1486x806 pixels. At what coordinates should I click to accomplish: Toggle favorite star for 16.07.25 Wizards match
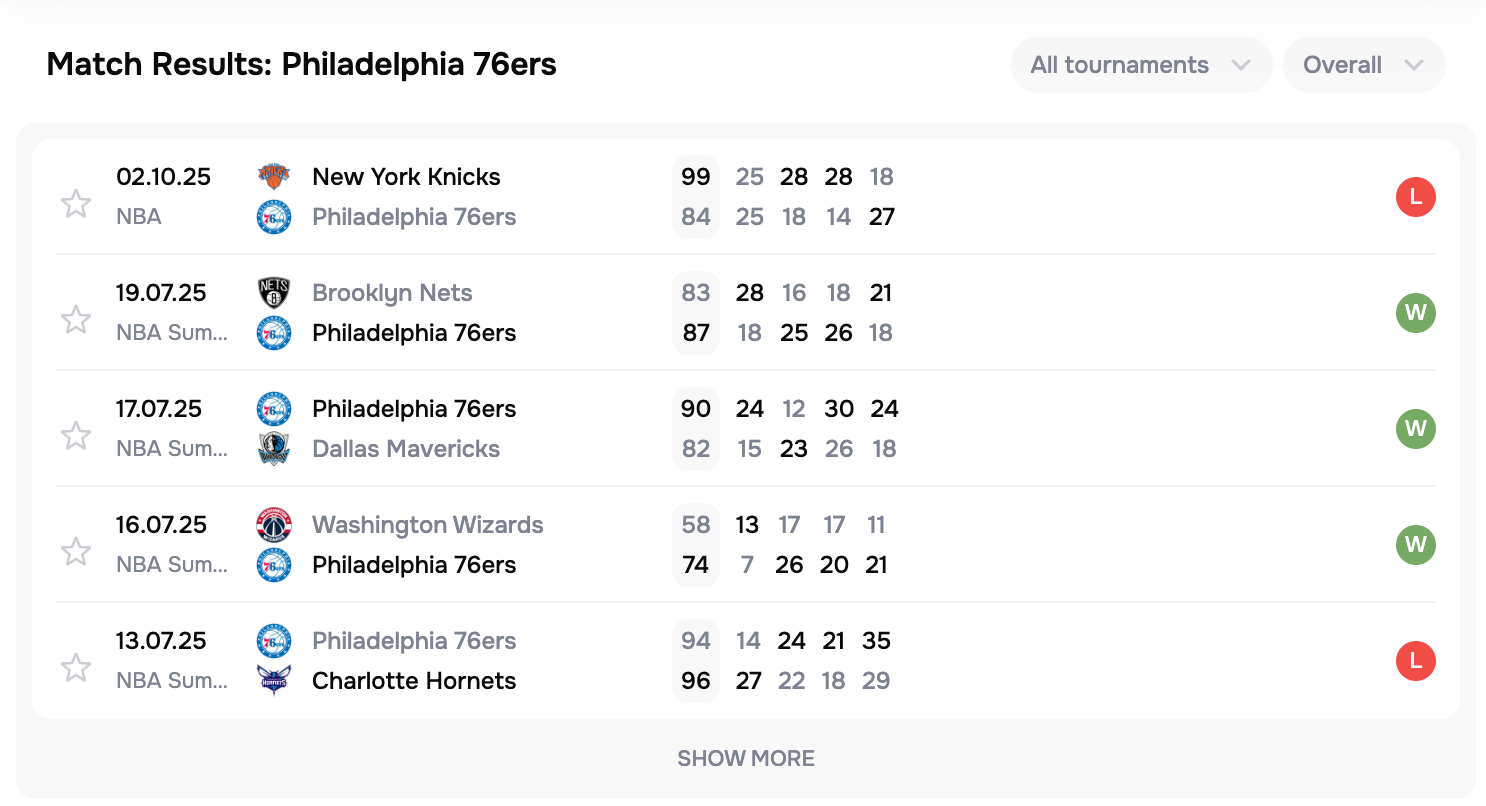point(76,552)
